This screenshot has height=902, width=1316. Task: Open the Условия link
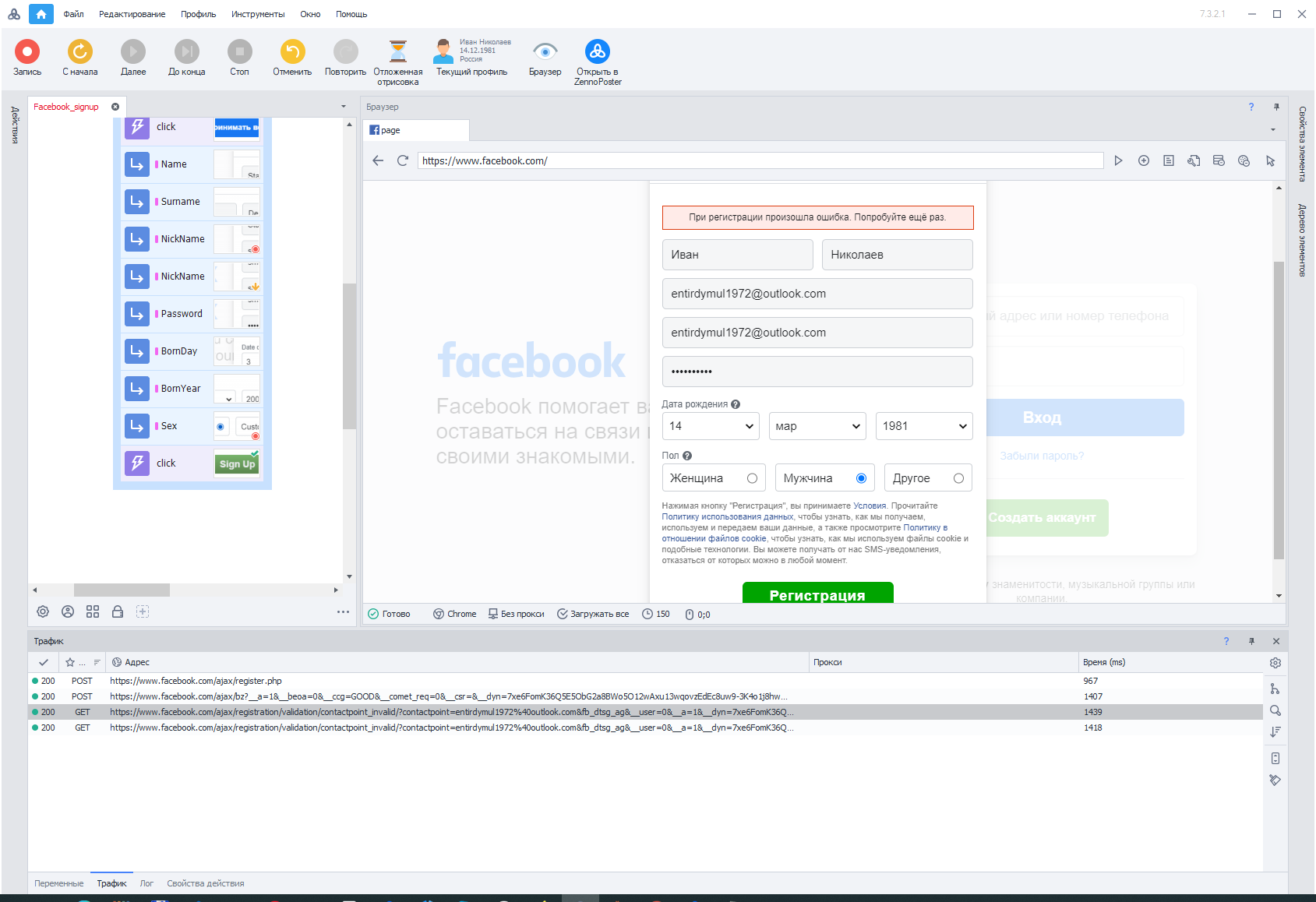pos(870,506)
